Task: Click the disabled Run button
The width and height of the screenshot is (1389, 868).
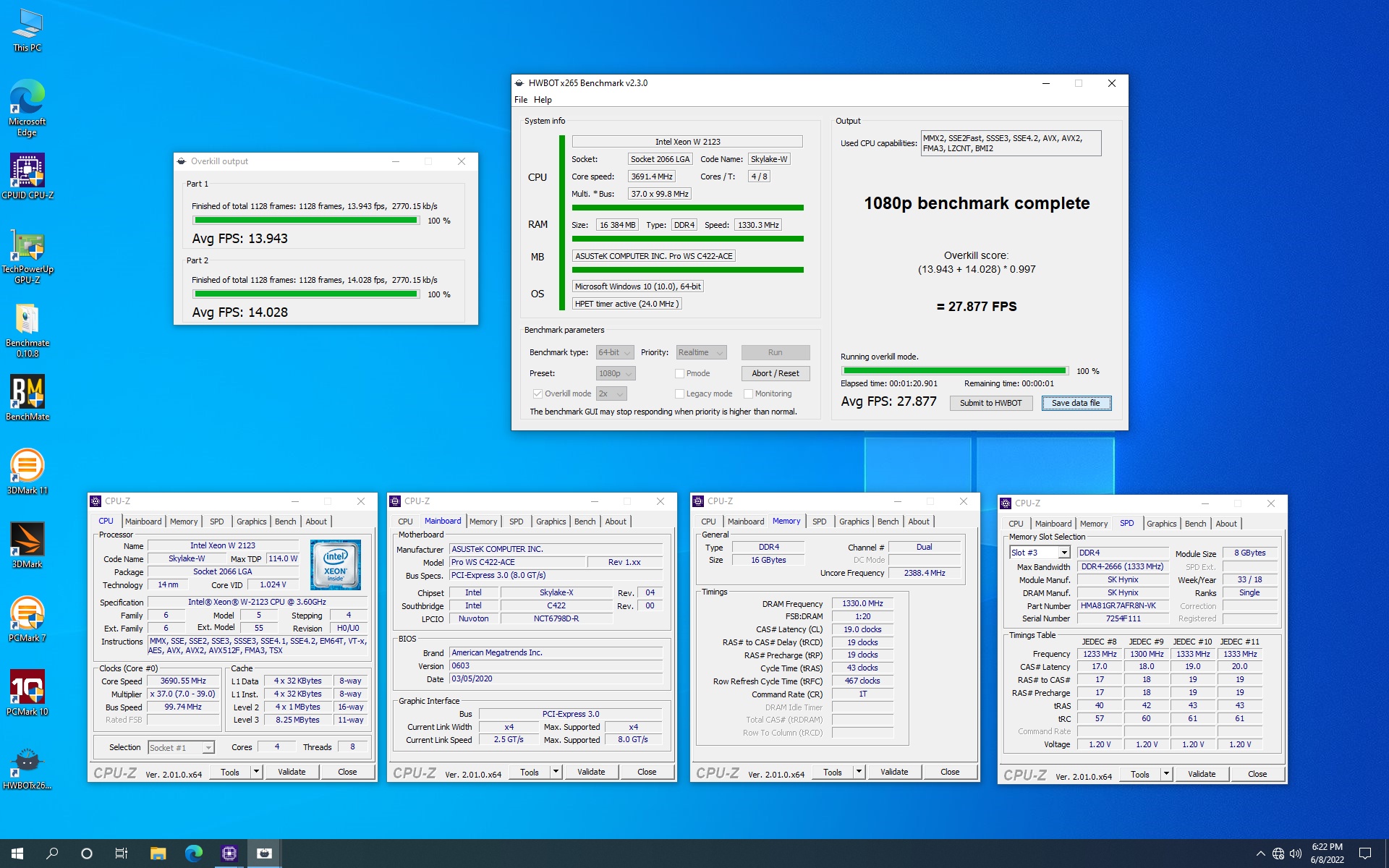Action: tap(775, 352)
